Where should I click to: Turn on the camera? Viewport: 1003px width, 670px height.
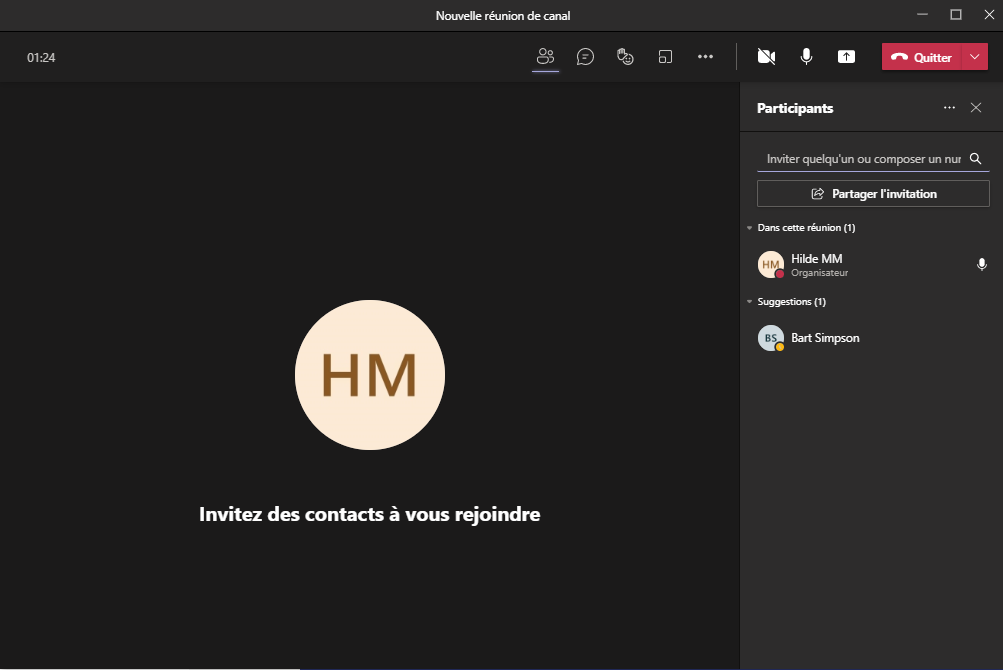pos(766,57)
